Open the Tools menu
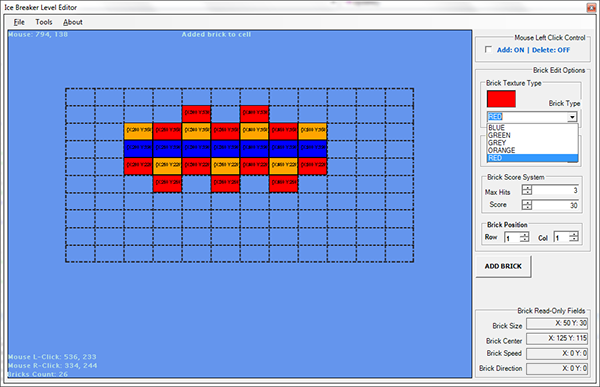This screenshot has height=387, width=600. tap(44, 22)
